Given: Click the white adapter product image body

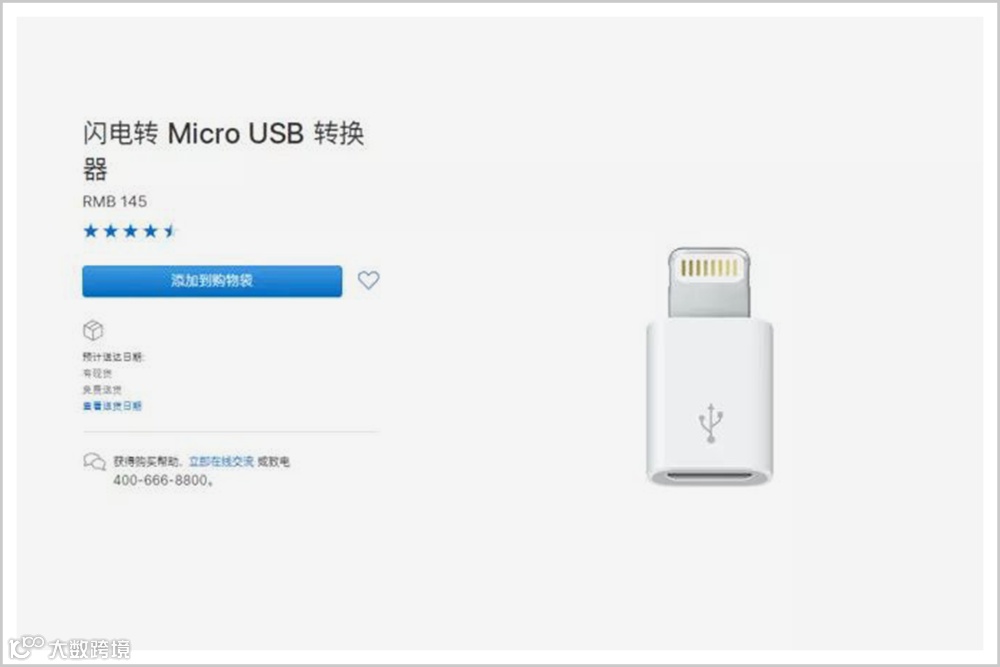Looking at the screenshot, I should 709,402.
